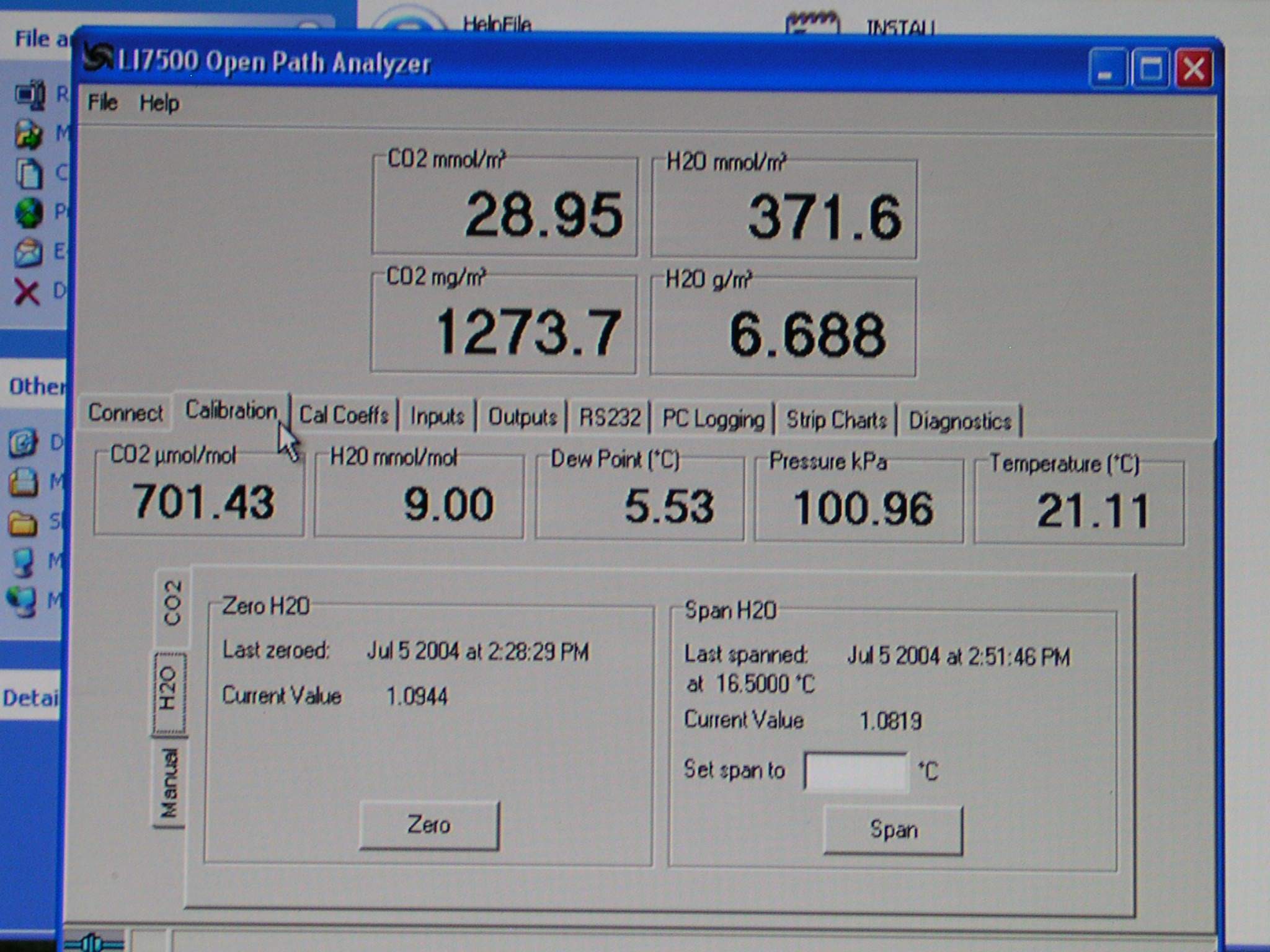1270x952 pixels.
Task: Select the vertical CO2 calibration tab
Action: [172, 602]
